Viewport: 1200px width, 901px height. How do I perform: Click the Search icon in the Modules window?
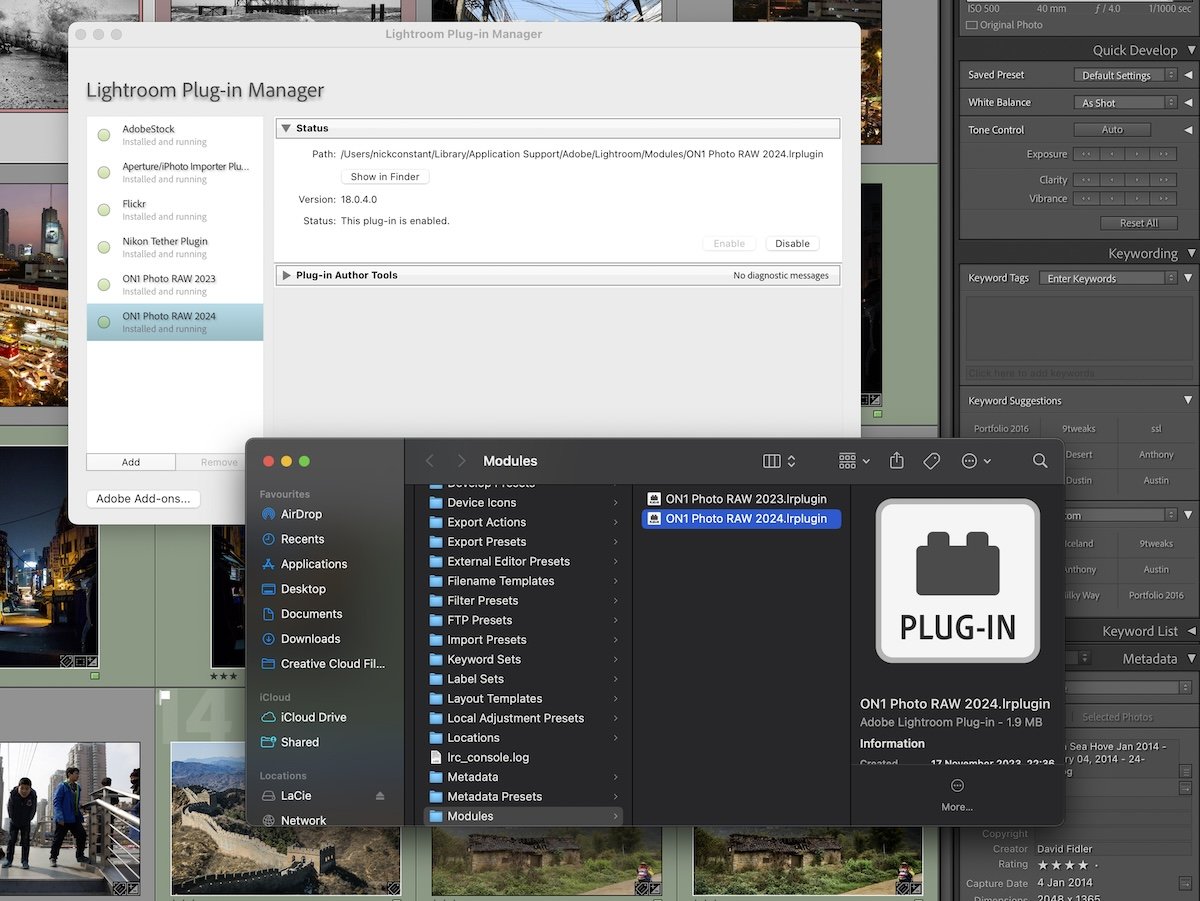[x=1040, y=461]
